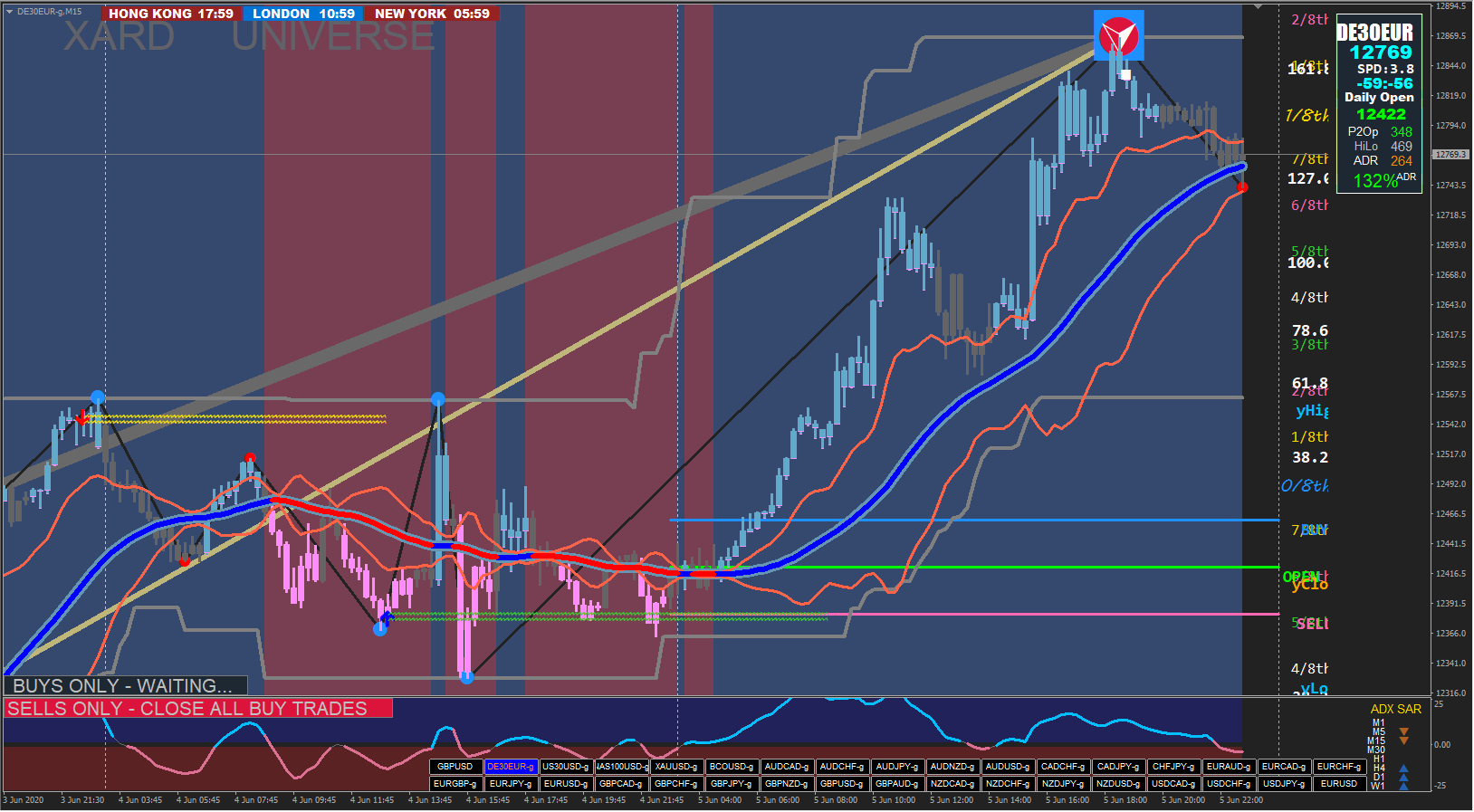Switch to the EURCAD-g pair
Image resolution: width=1474 pixels, height=812 pixels.
pyautogui.click(x=1284, y=767)
